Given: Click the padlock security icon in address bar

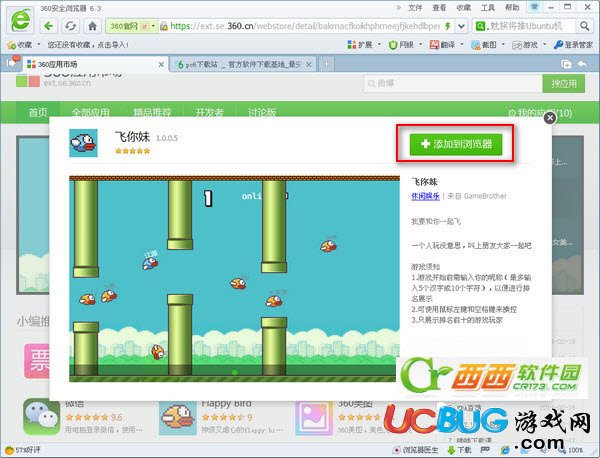Looking at the screenshot, I should pyautogui.click(x=164, y=26).
